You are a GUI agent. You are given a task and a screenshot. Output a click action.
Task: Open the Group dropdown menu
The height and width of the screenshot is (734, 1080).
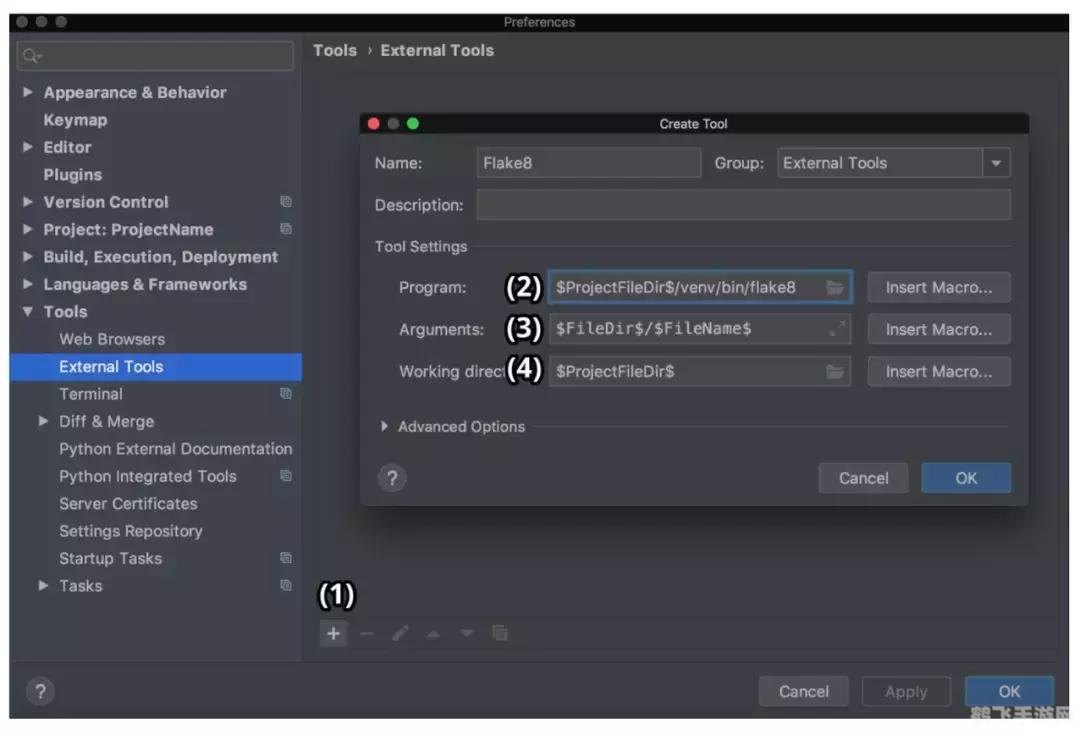tap(995, 163)
